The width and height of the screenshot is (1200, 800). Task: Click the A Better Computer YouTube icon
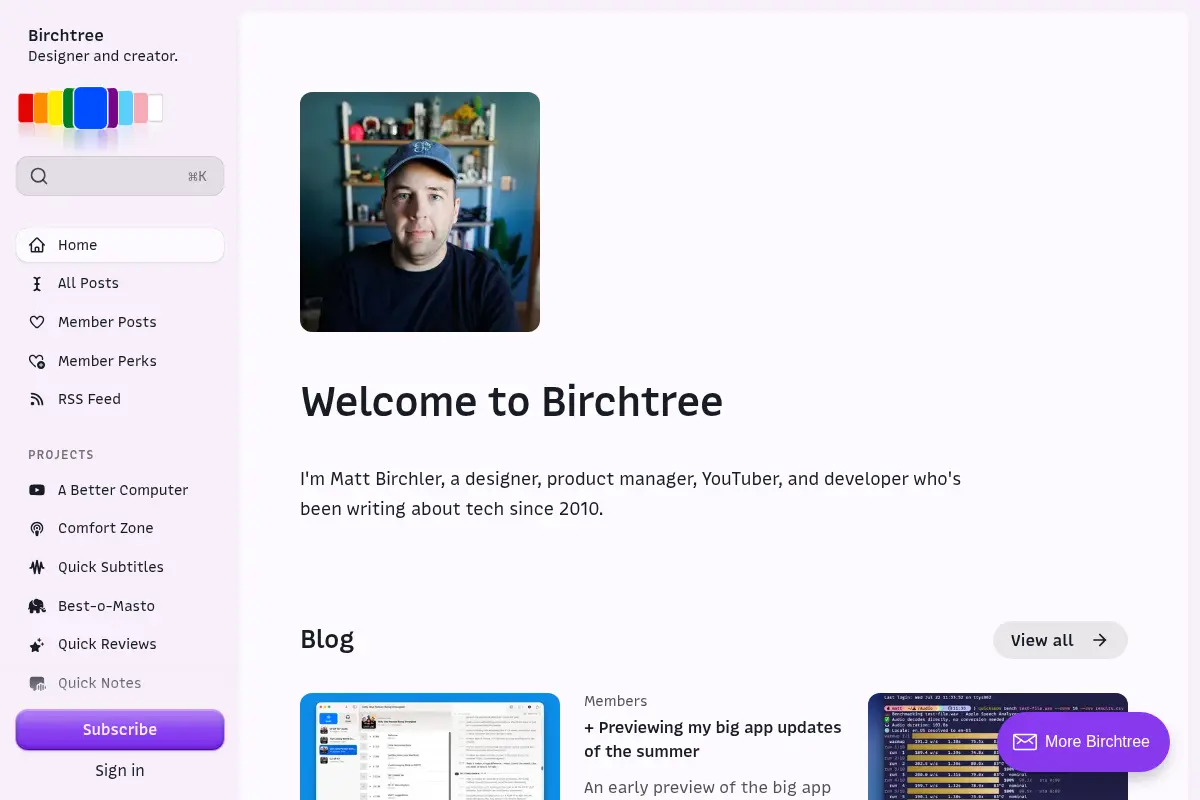click(37, 490)
